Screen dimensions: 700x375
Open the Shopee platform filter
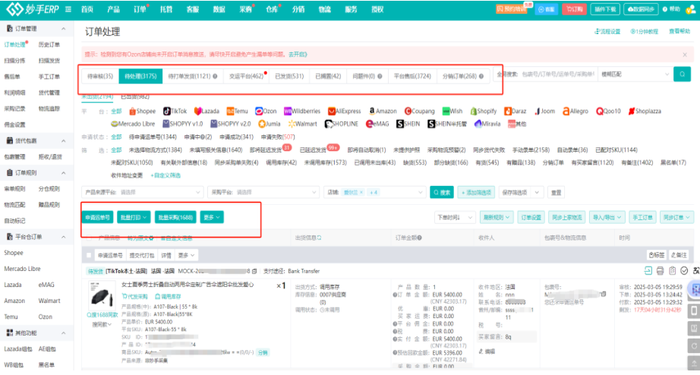[x=142, y=111]
